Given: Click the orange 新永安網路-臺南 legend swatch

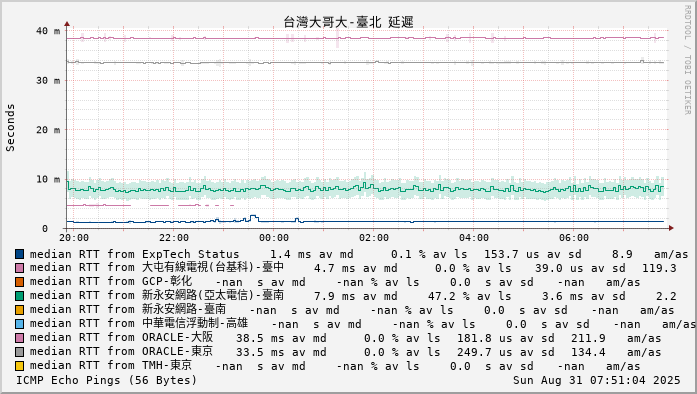Looking at the screenshot, I should point(20,310).
